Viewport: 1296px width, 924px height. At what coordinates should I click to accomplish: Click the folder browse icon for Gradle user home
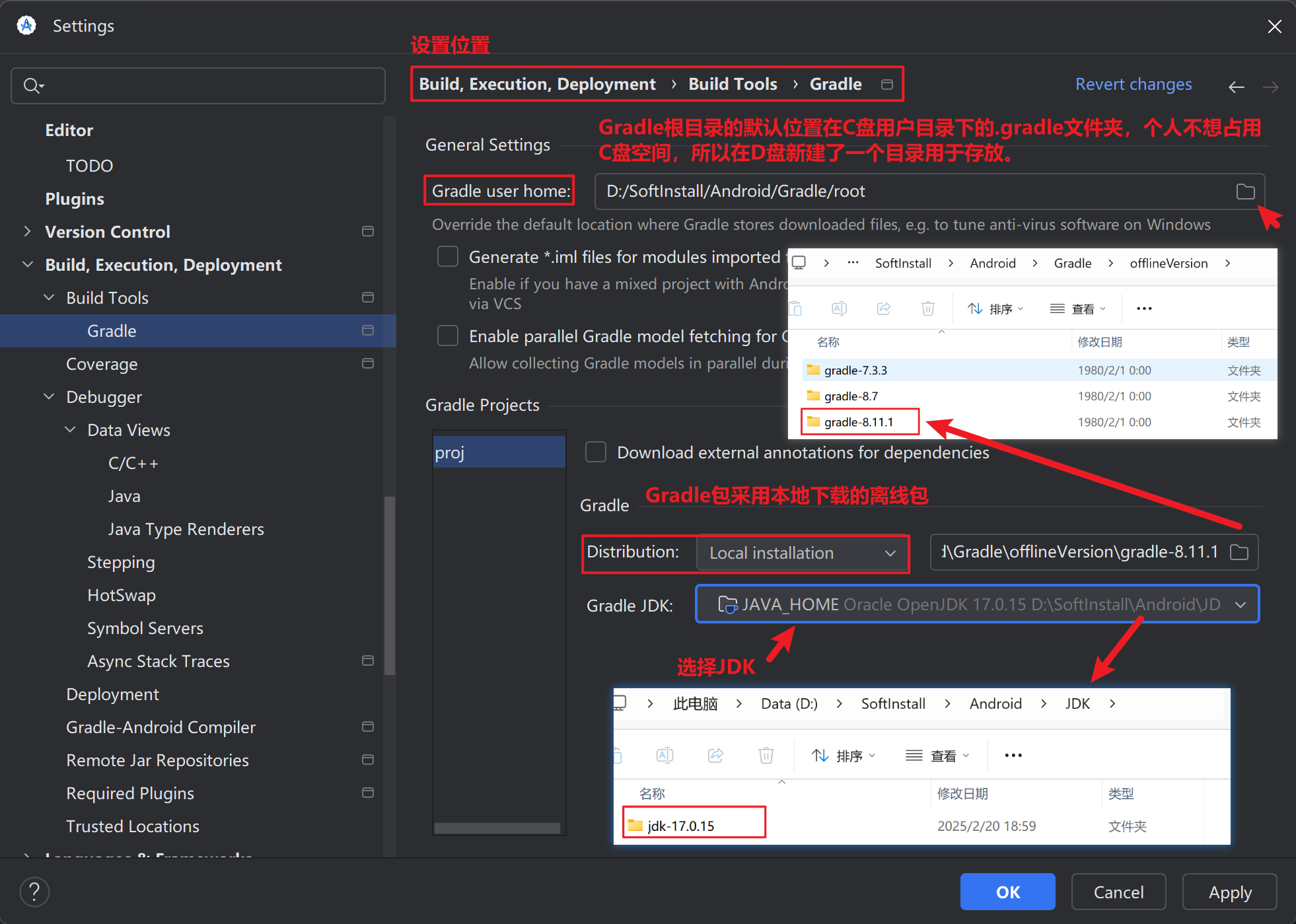(1245, 192)
